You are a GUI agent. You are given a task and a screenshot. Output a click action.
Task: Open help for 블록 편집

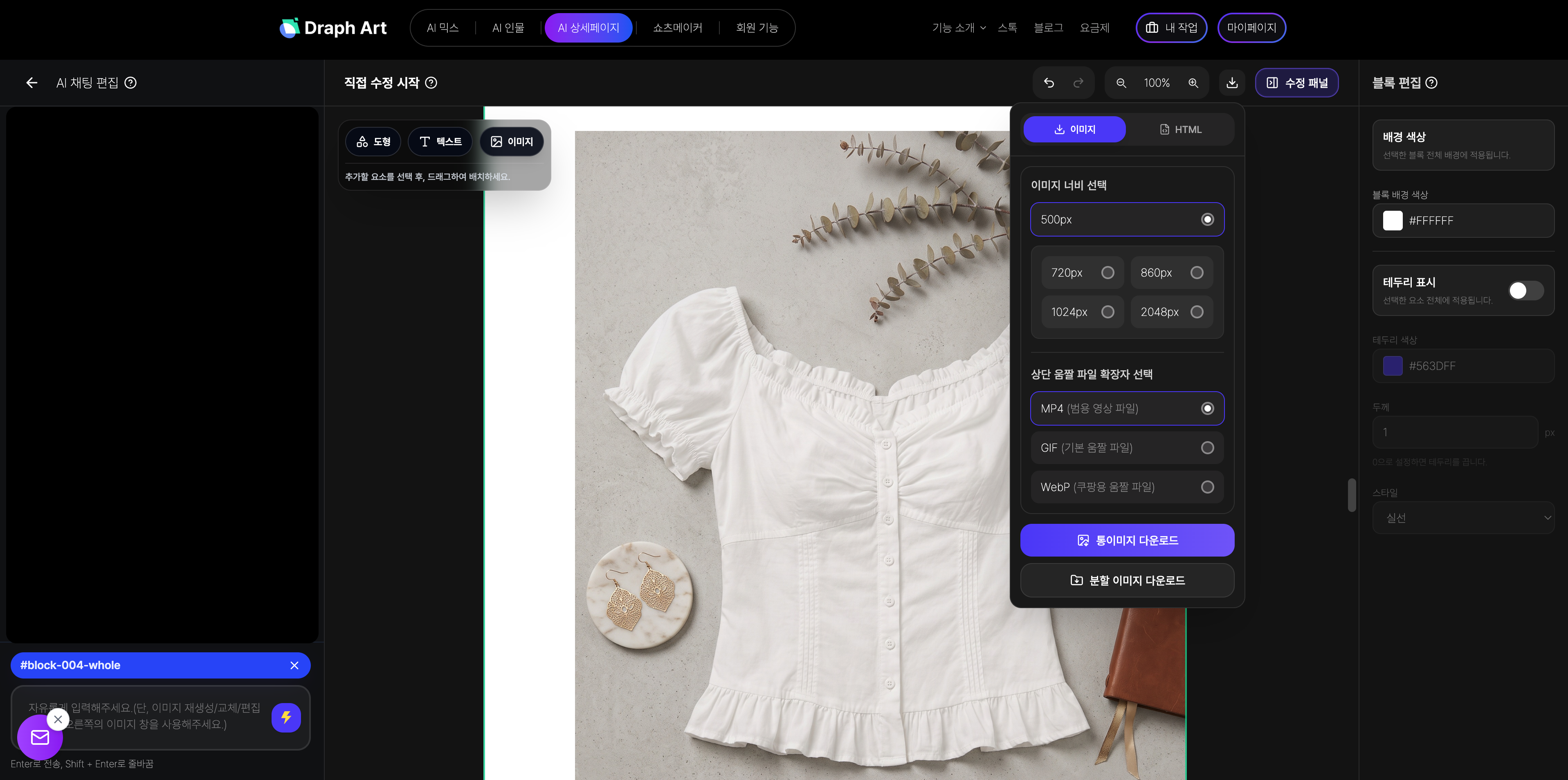tap(1432, 83)
